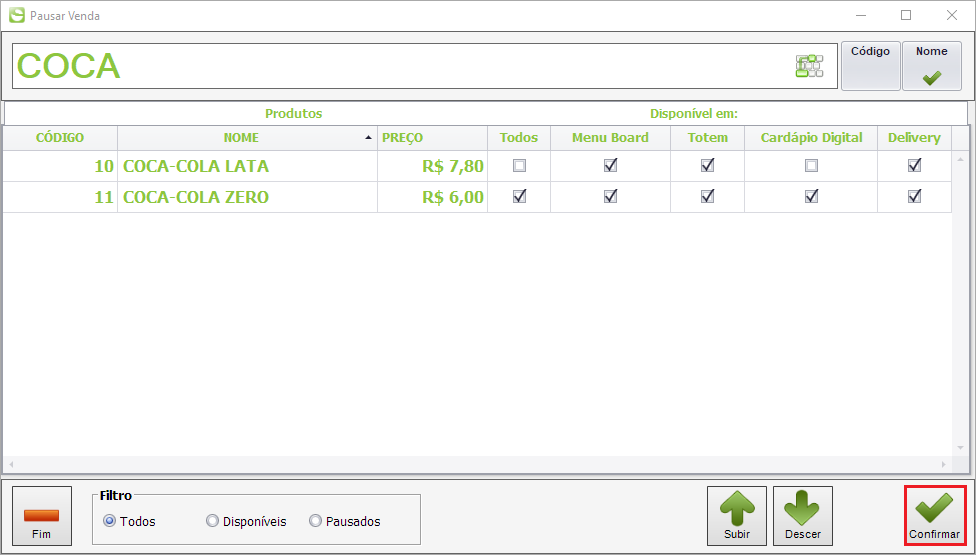Image resolution: width=976 pixels, height=555 pixels.
Task: Click code 10 cell
Action: point(60,166)
